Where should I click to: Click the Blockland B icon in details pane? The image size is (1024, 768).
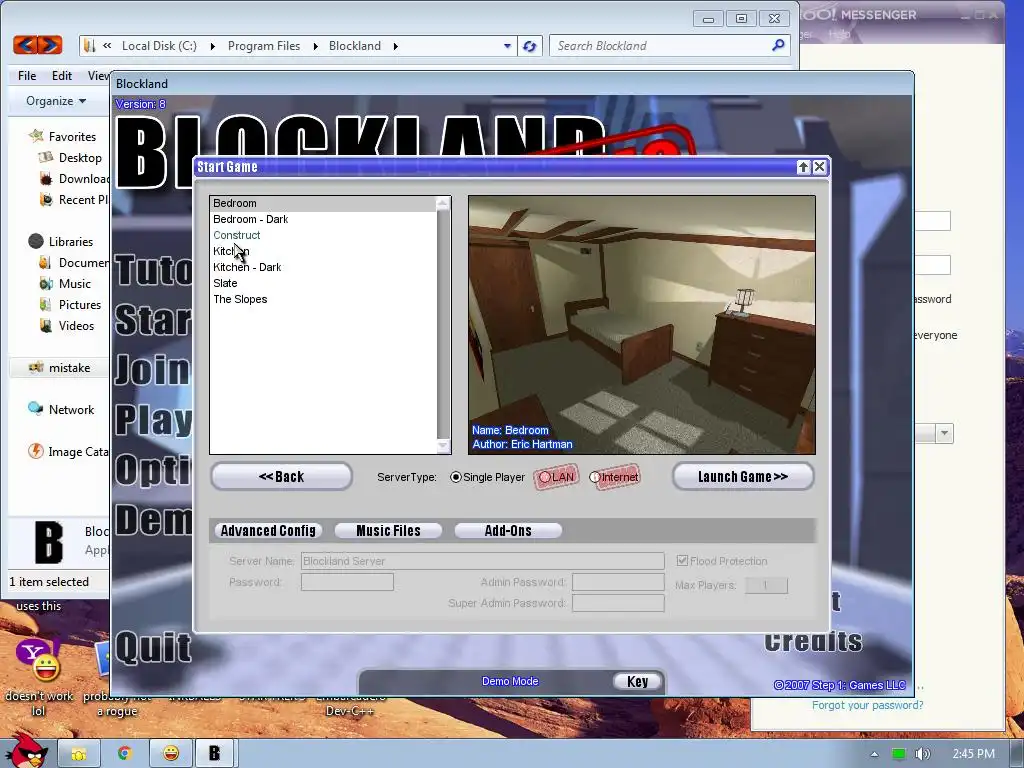click(49, 542)
